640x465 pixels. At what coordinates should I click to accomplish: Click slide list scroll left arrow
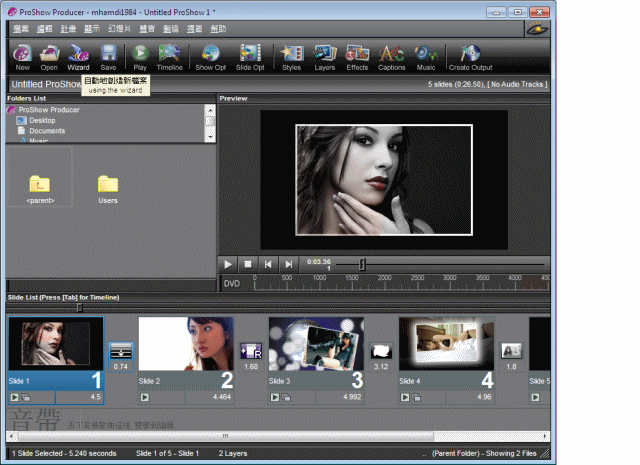tap(11, 436)
